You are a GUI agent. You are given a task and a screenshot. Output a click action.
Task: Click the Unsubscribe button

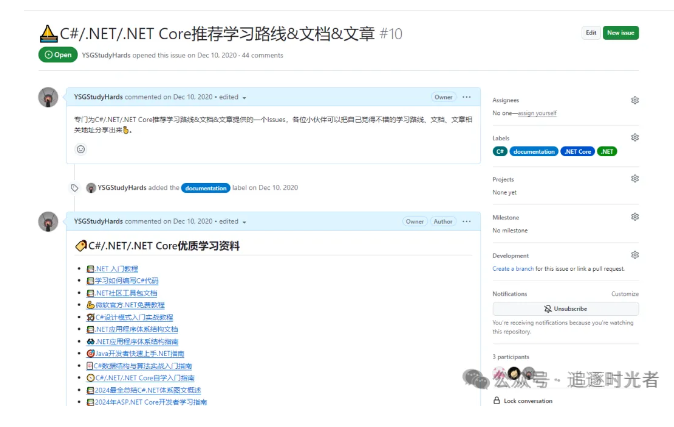pos(566,309)
